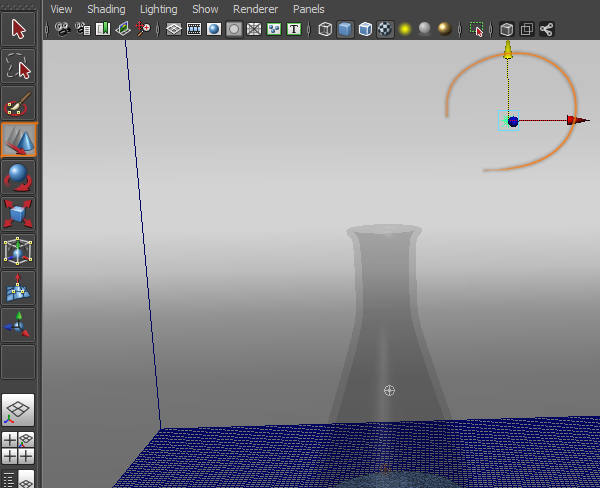Click the yellow Y-axis manipulator arrow
This screenshot has height=488, width=600.
point(508,48)
